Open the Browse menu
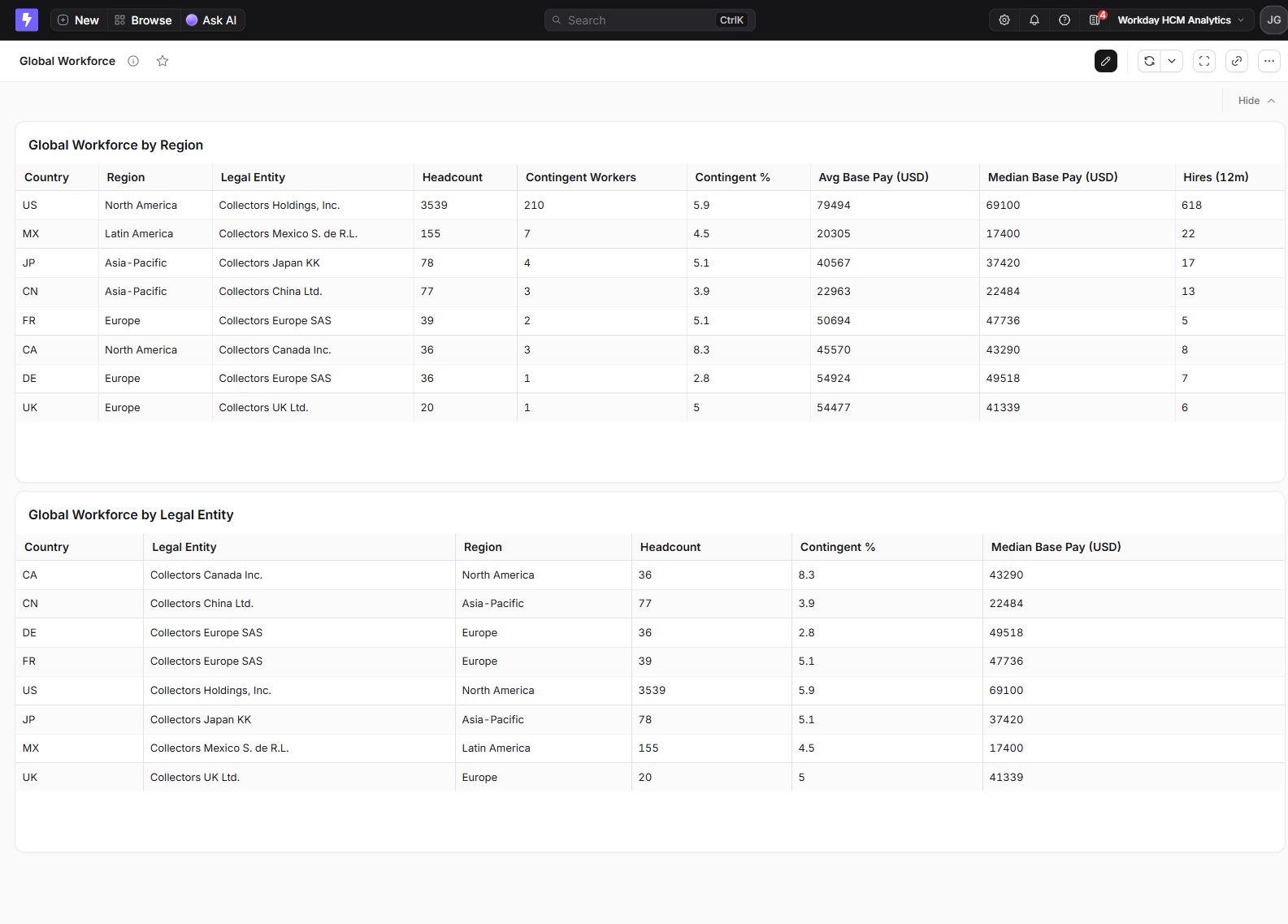This screenshot has height=924, width=1288. click(143, 20)
